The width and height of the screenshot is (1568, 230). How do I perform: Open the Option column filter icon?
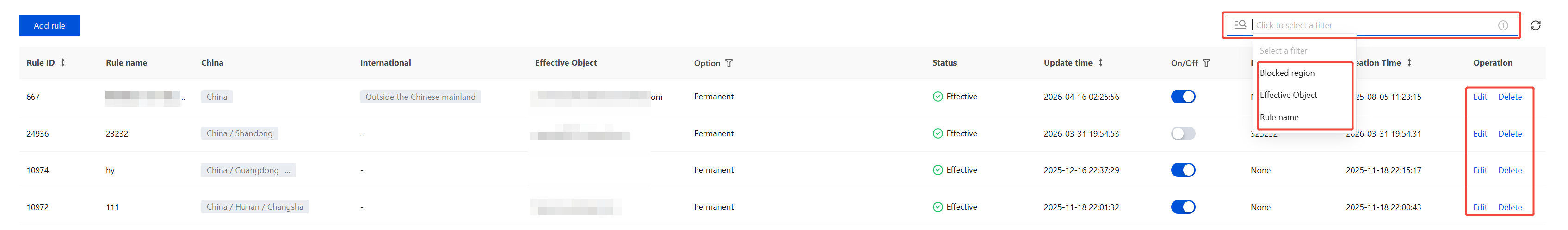[x=728, y=63]
